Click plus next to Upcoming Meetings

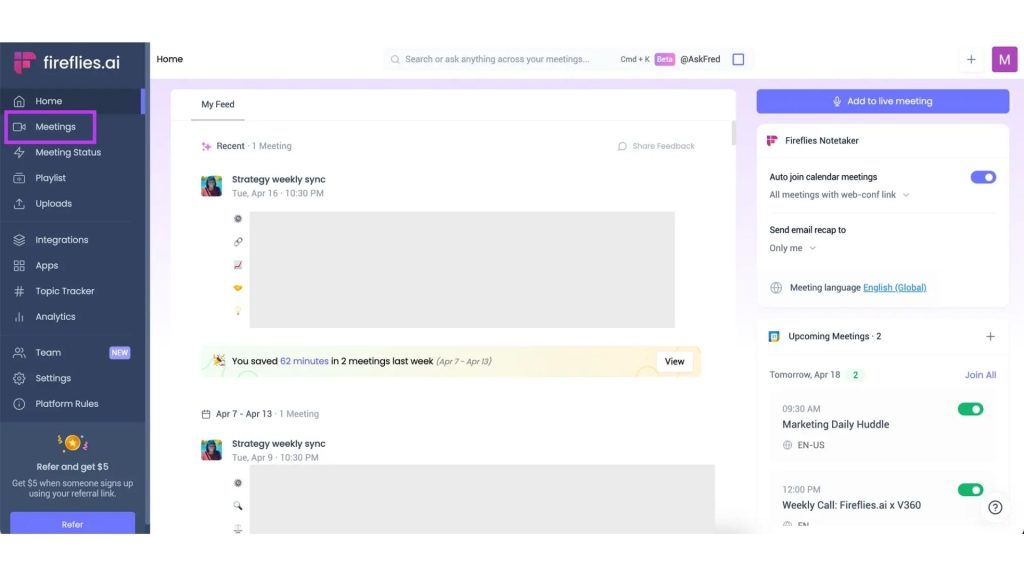pyautogui.click(x=990, y=336)
